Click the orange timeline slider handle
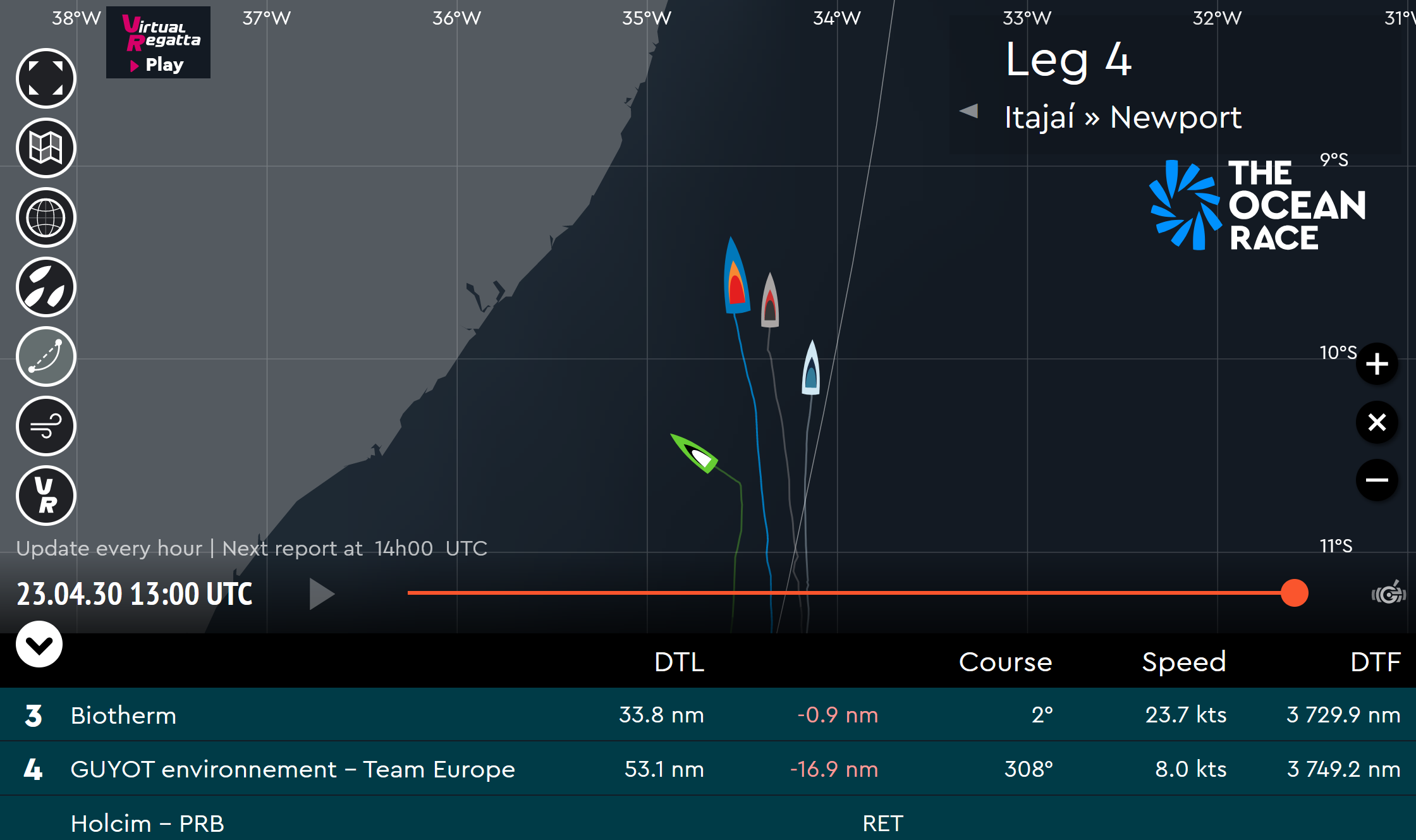Screen dimensions: 1416x840 coord(1294,593)
